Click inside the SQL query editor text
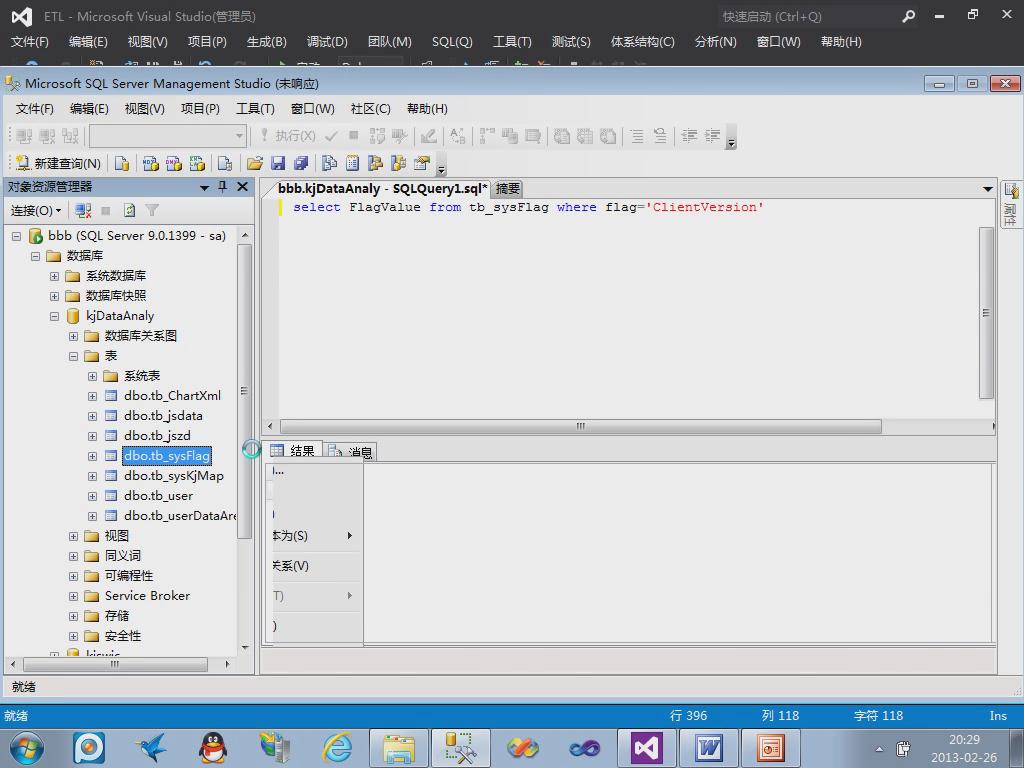Viewport: 1024px width, 768px height. coord(528,208)
